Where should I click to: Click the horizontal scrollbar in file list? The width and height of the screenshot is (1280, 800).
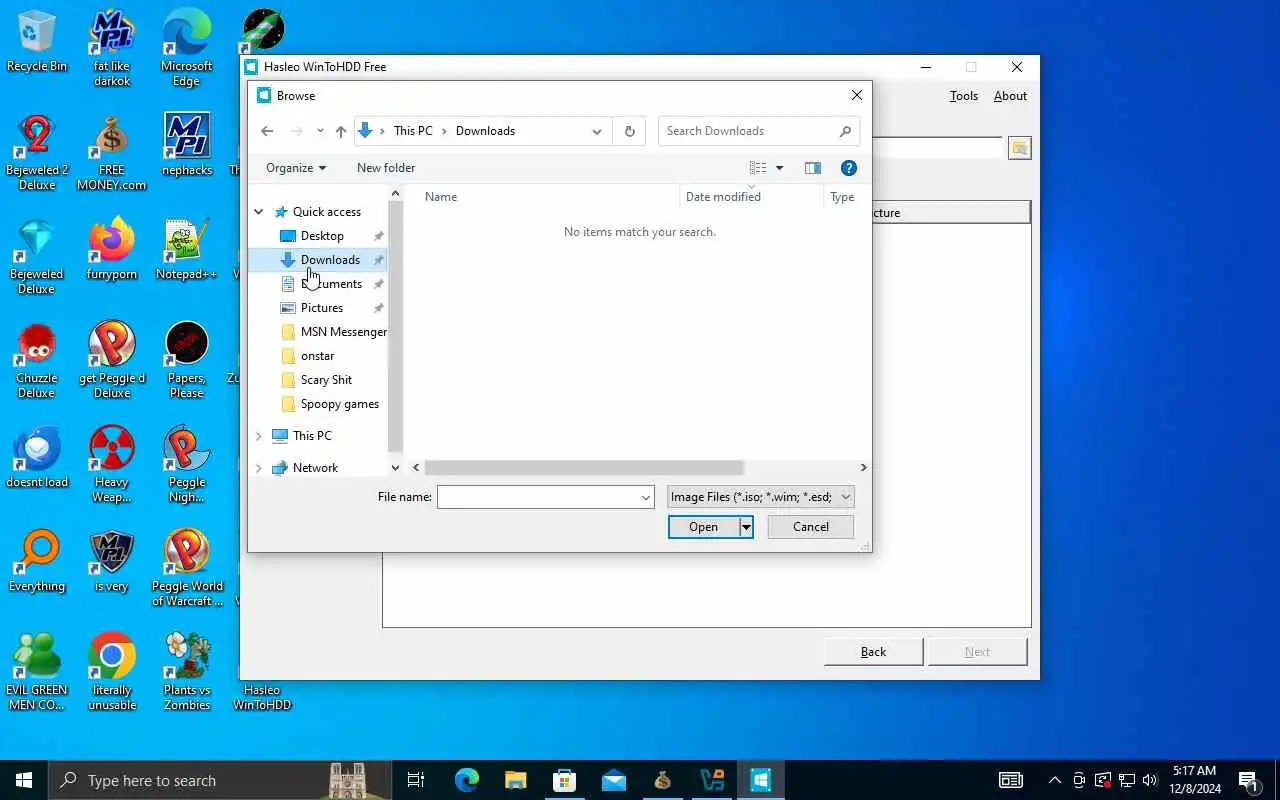[x=584, y=468]
